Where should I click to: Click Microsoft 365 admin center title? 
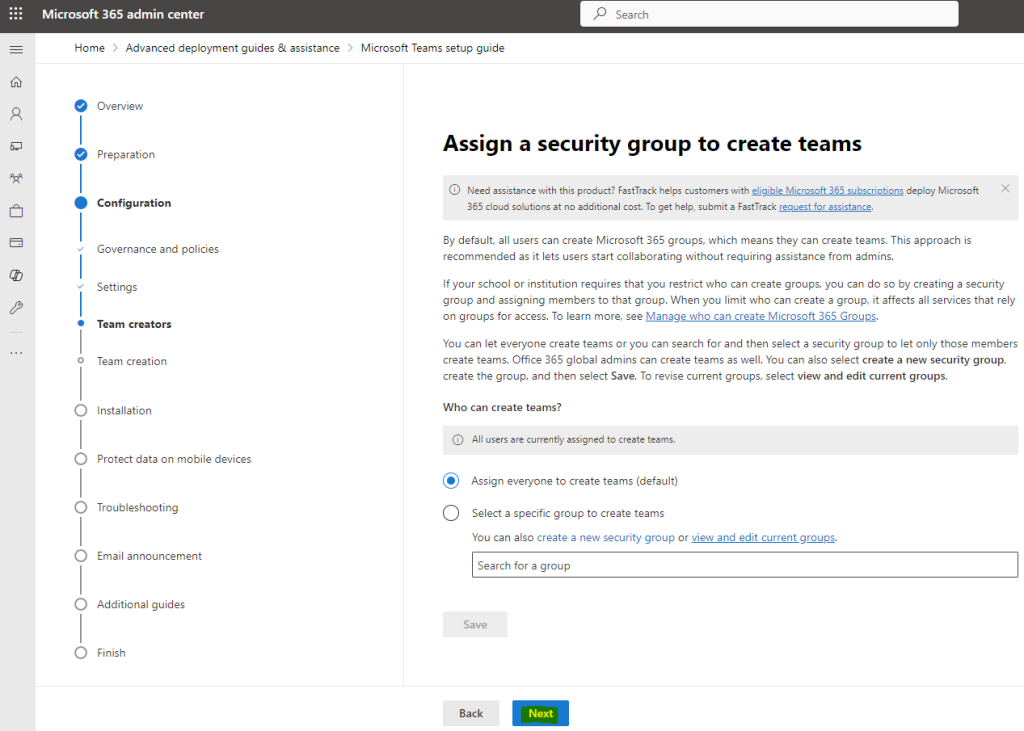[x=123, y=14]
